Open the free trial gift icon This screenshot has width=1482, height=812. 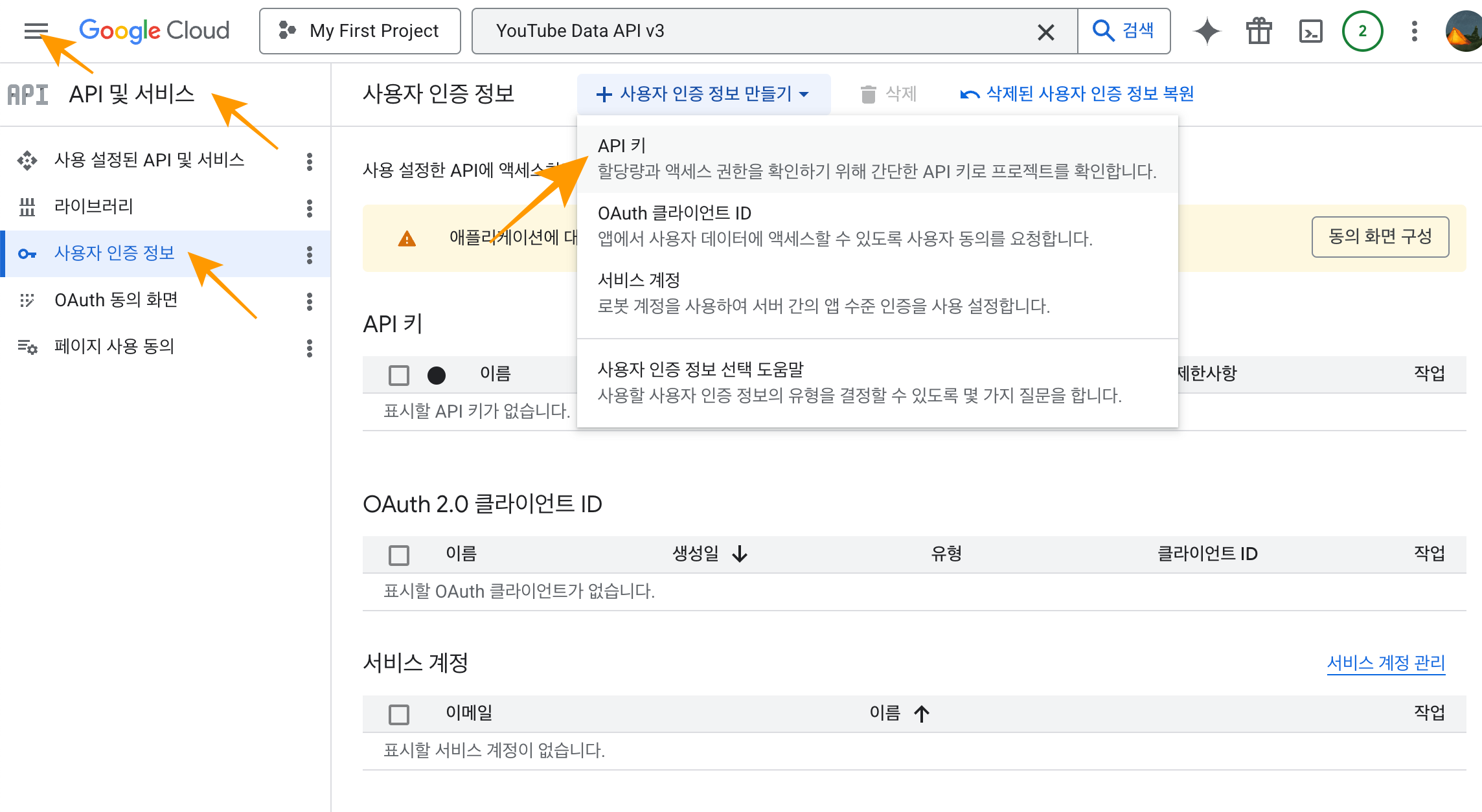(x=1258, y=30)
